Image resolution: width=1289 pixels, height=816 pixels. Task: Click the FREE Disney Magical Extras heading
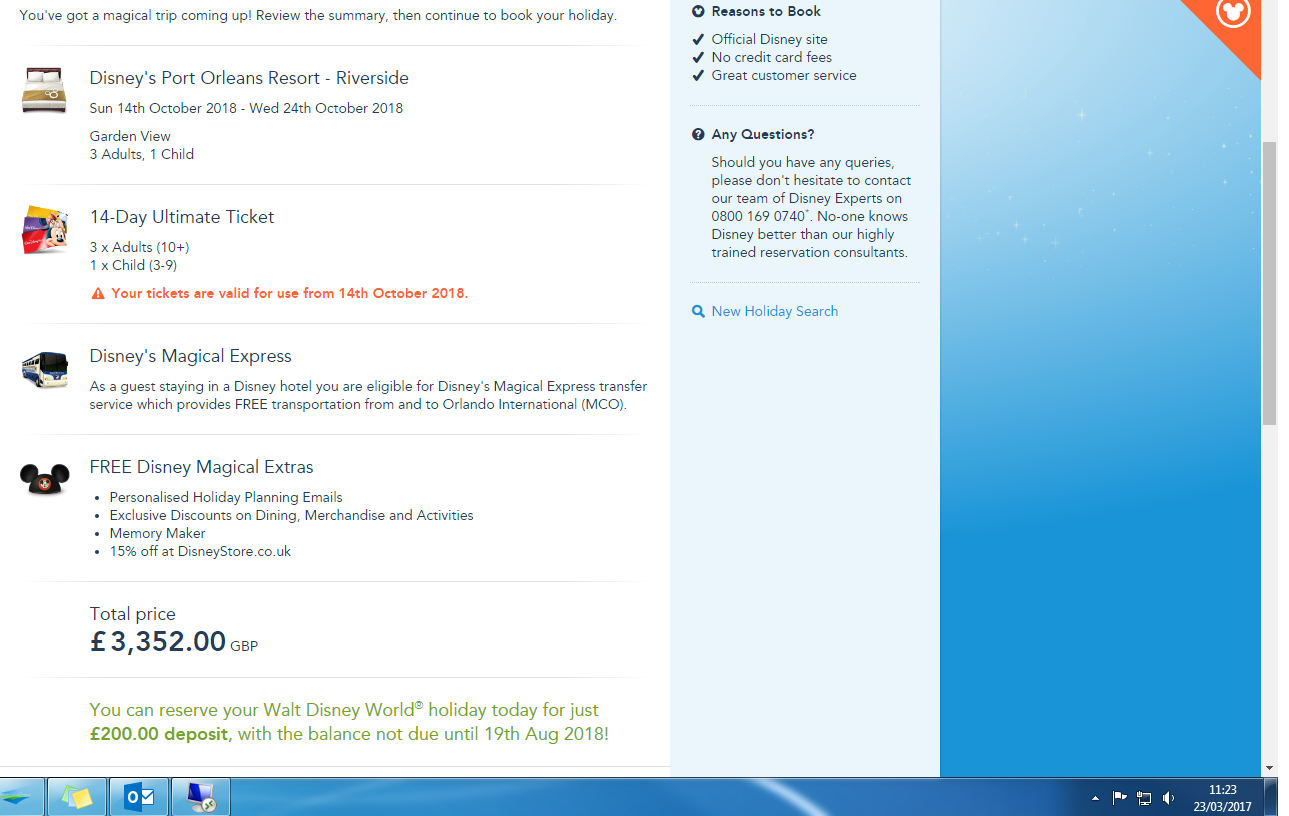[x=201, y=467]
